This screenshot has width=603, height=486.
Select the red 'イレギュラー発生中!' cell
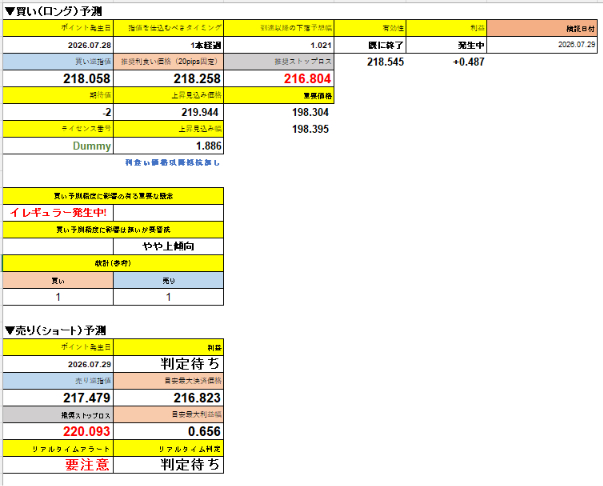58,213
